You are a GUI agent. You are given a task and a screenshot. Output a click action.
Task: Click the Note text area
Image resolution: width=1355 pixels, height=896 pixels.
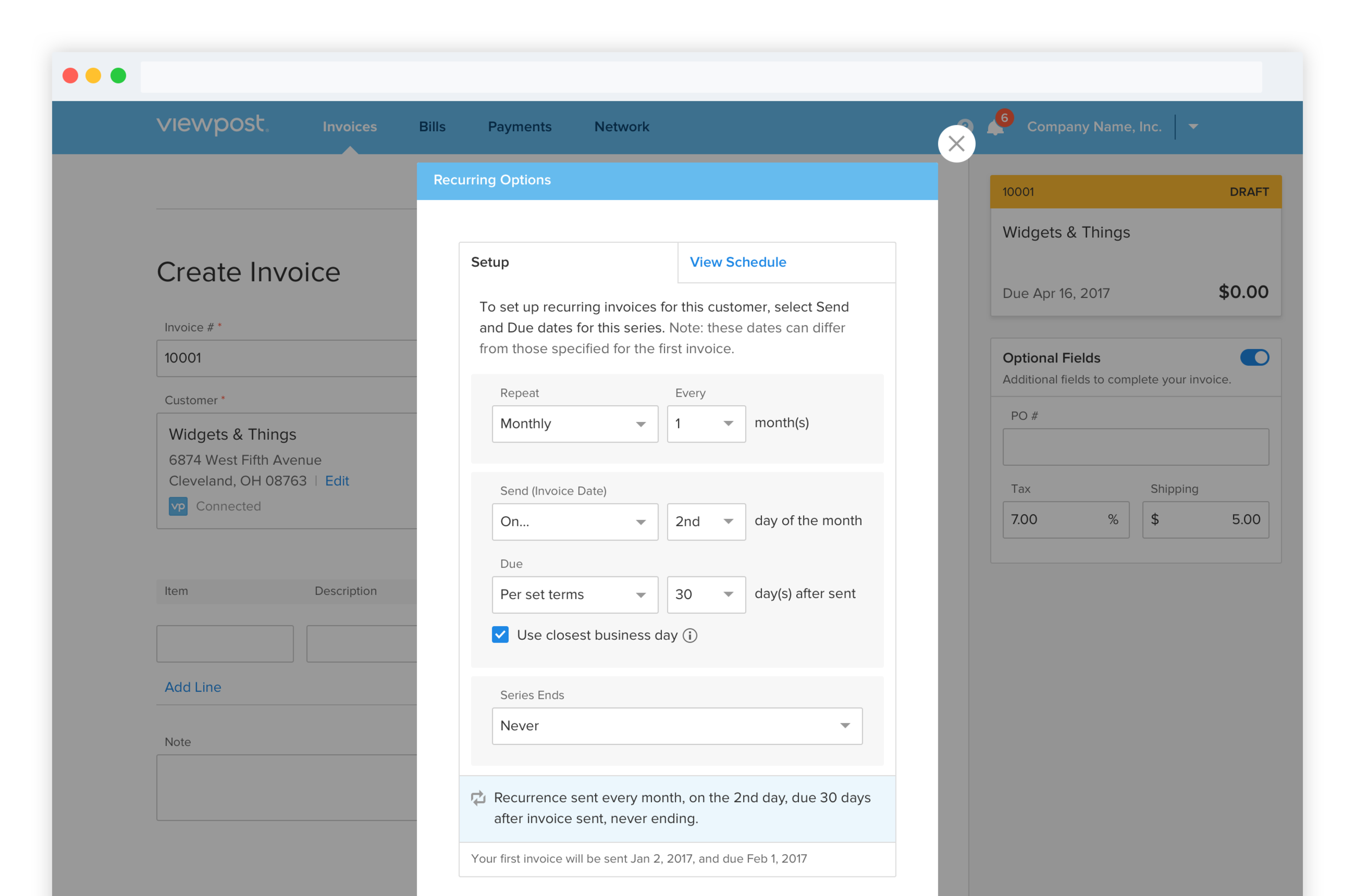point(286,788)
